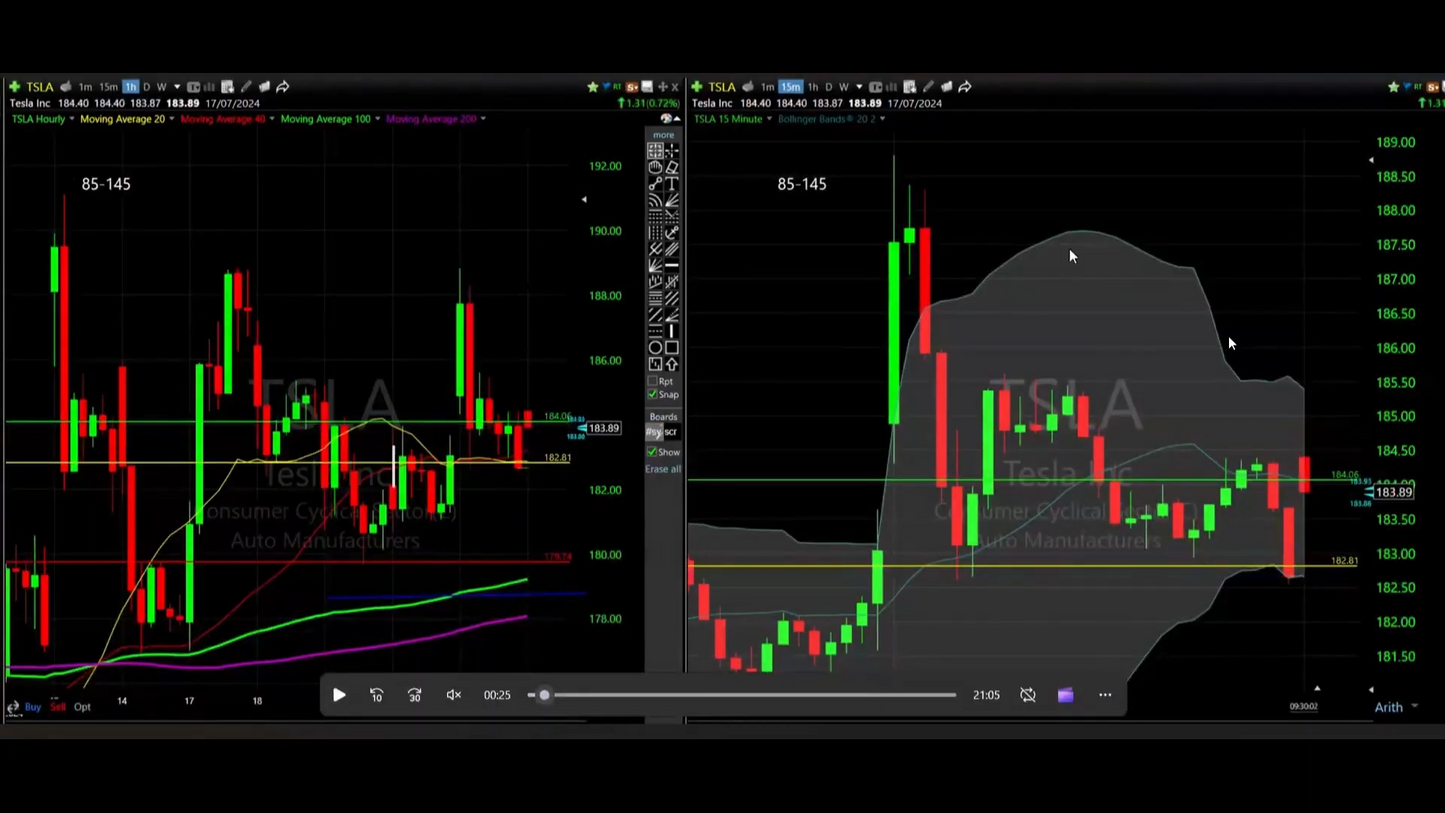Screen dimensions: 1445x813
Task: Select the arrow drawing tool
Action: (671, 365)
